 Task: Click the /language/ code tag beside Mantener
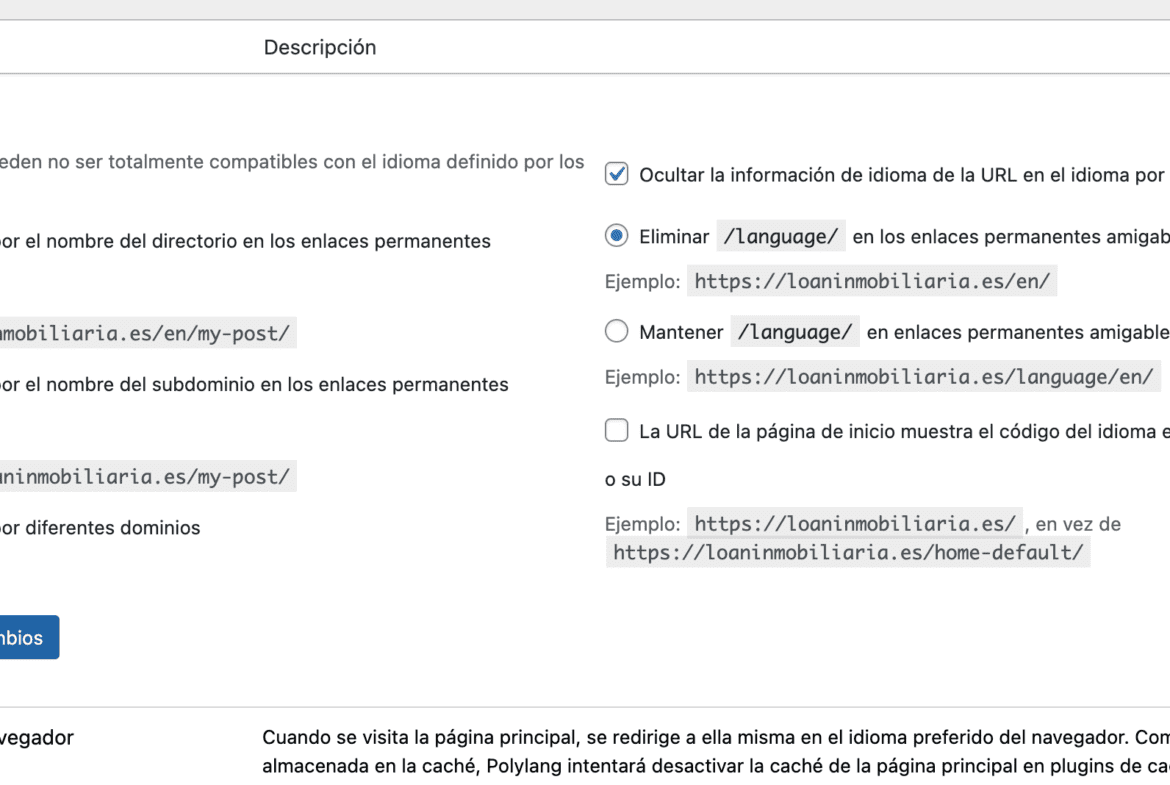click(795, 332)
